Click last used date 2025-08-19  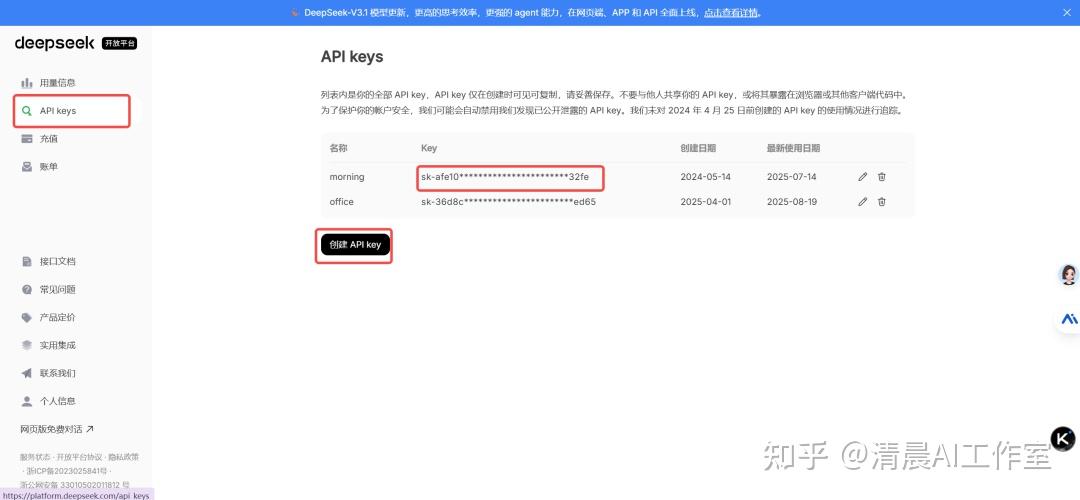point(791,202)
